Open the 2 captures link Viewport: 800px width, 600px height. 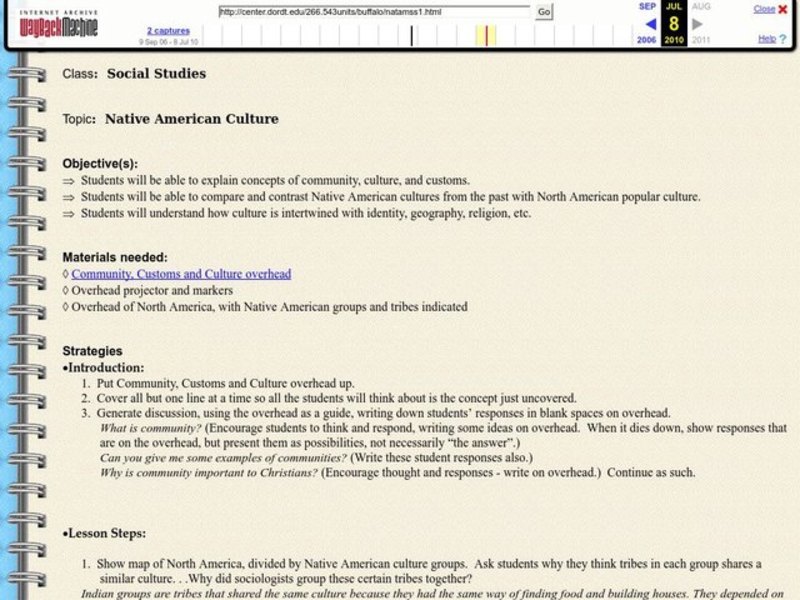(x=170, y=30)
